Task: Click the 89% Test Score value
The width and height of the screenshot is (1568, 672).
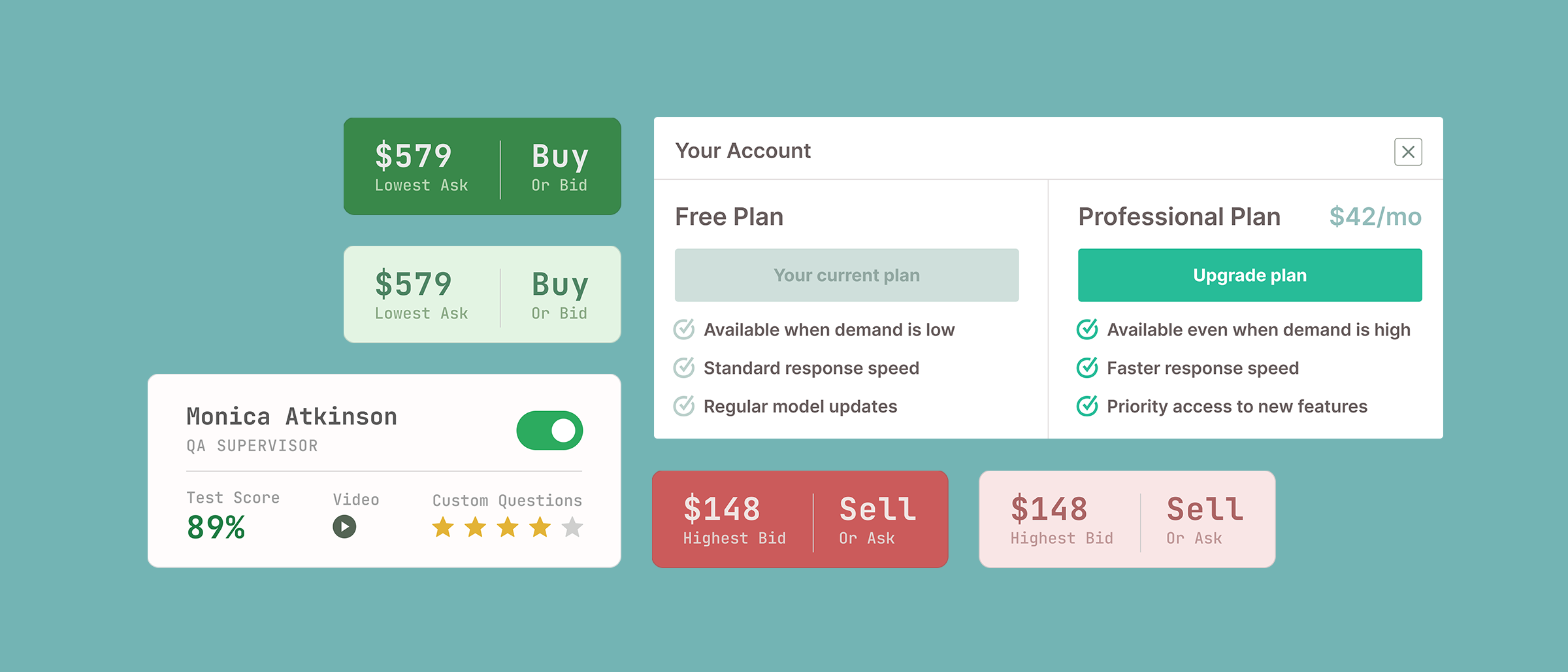Action: point(215,528)
